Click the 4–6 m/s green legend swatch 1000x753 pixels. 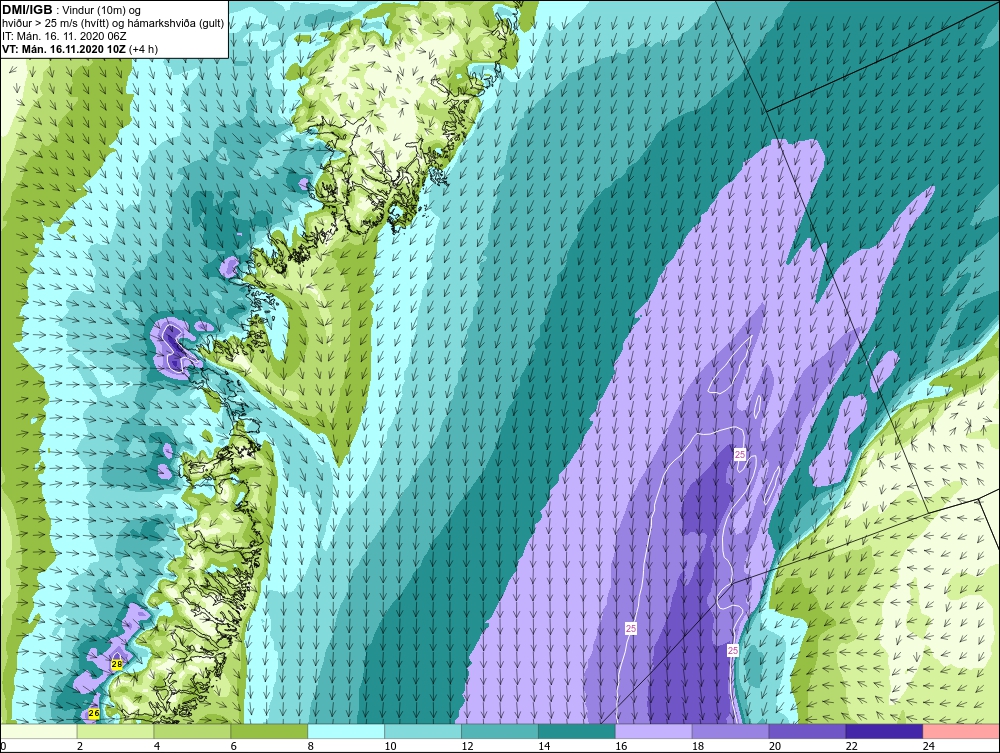coord(192,731)
